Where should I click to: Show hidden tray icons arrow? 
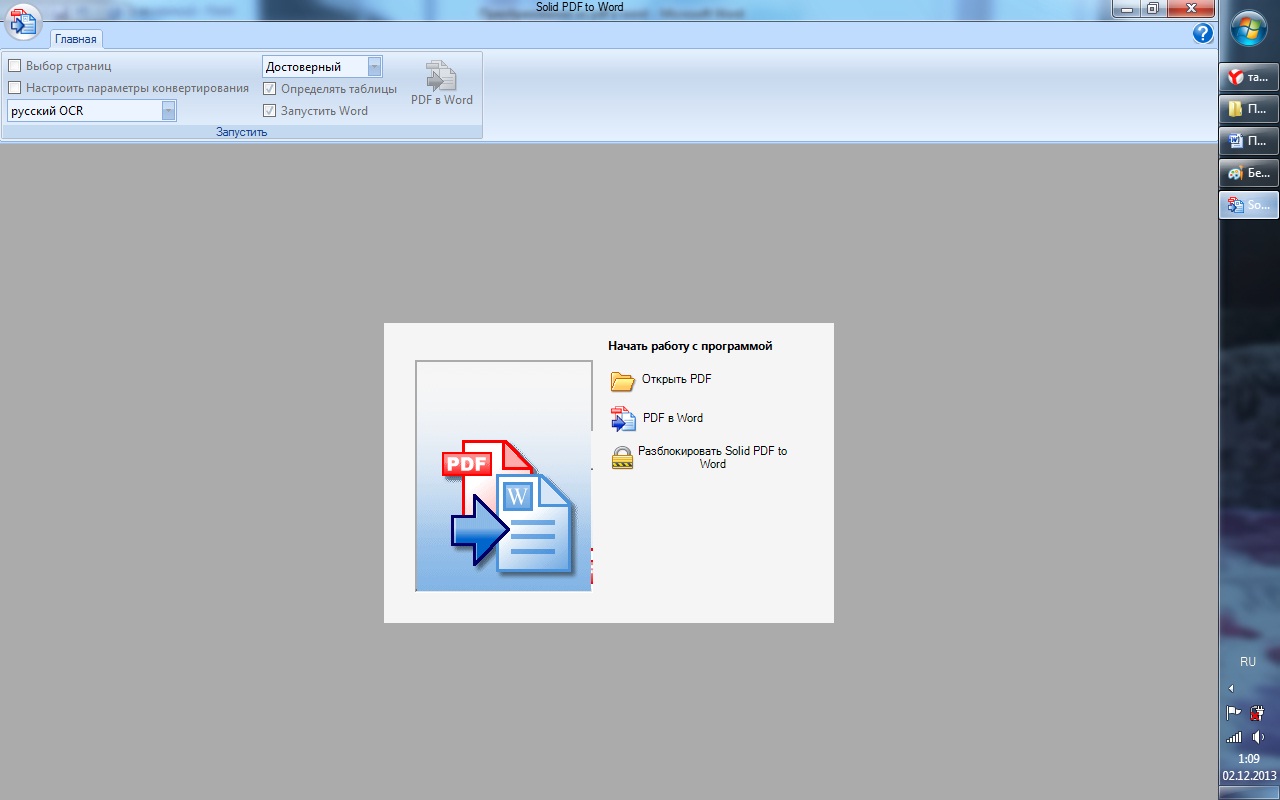point(1231,688)
